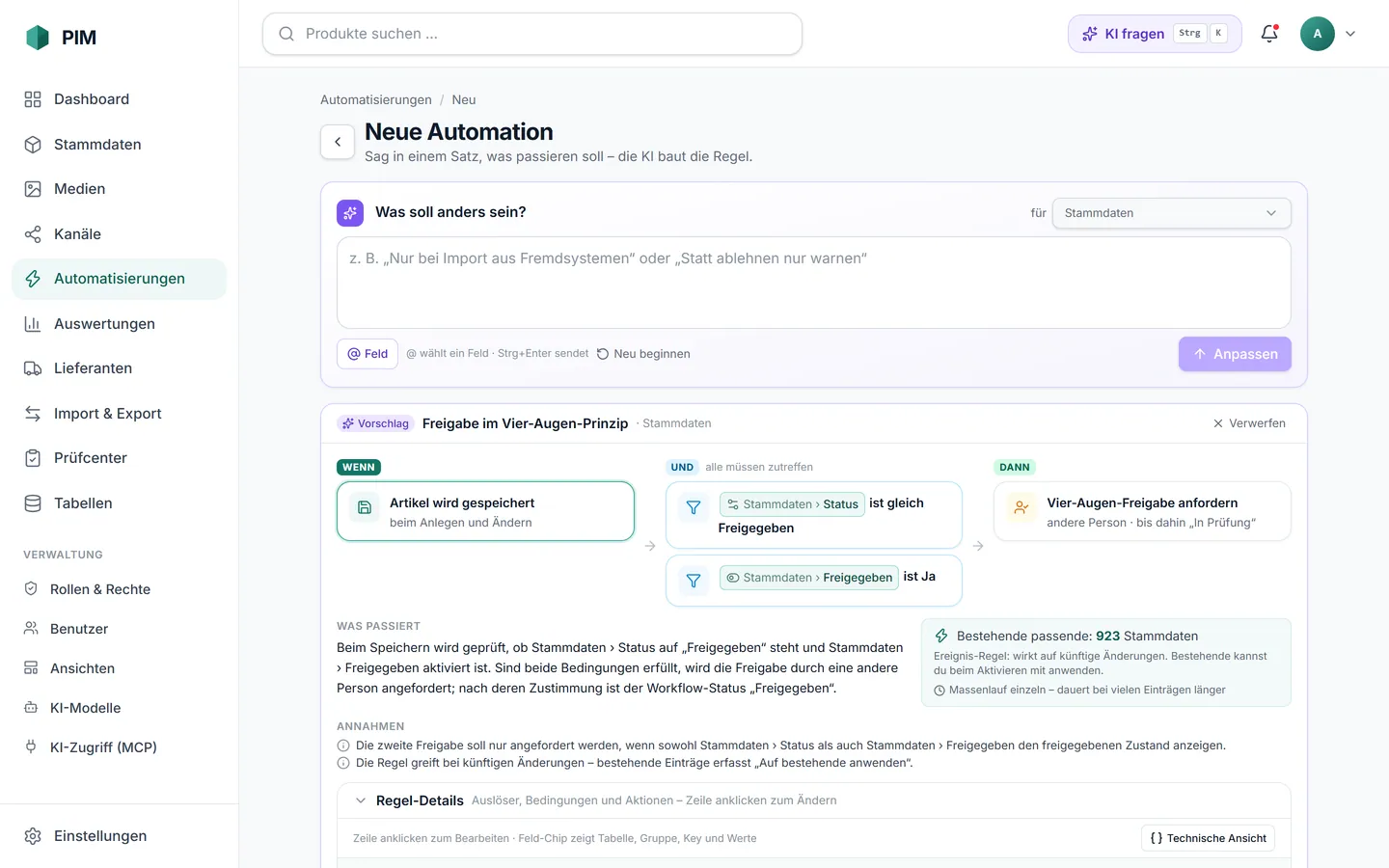The height and width of the screenshot is (868, 1389).
Task: Click the save icon in Artikel wird gespeichert
Action: tap(365, 507)
